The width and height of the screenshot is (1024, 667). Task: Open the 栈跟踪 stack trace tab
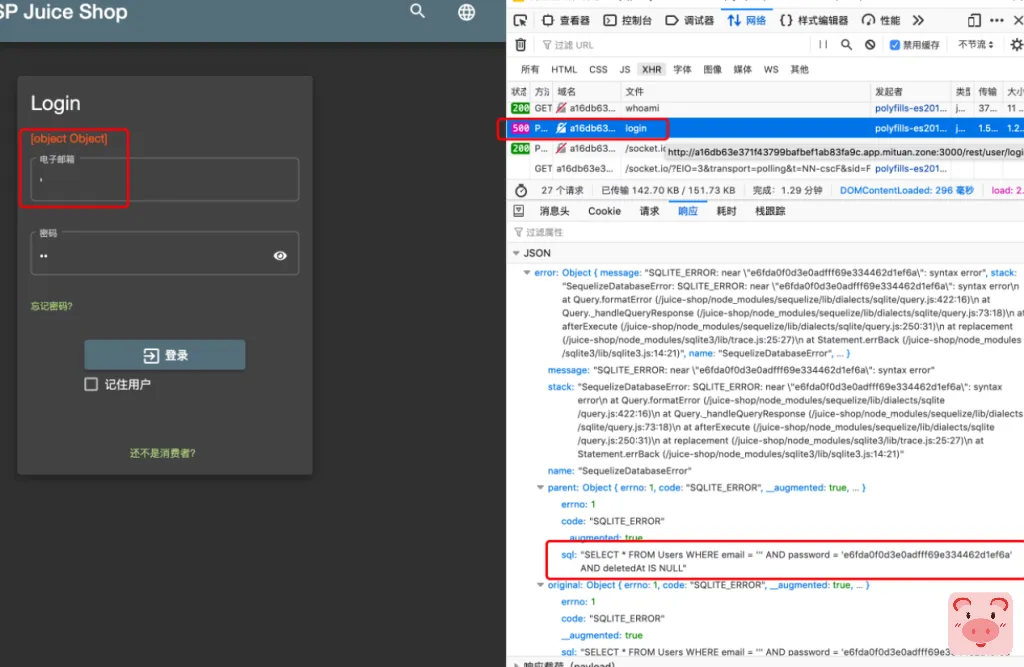[x=771, y=211]
